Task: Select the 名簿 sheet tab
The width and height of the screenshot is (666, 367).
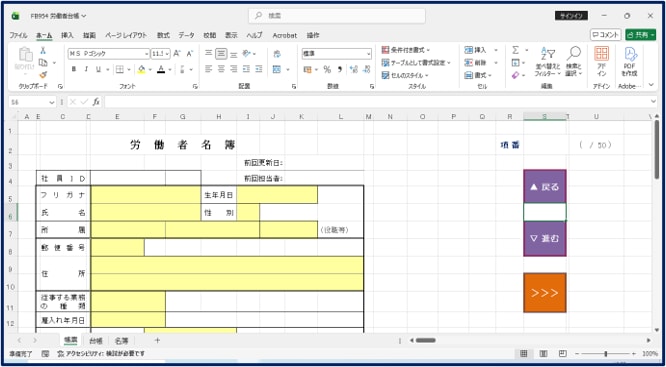Action: coord(121,340)
